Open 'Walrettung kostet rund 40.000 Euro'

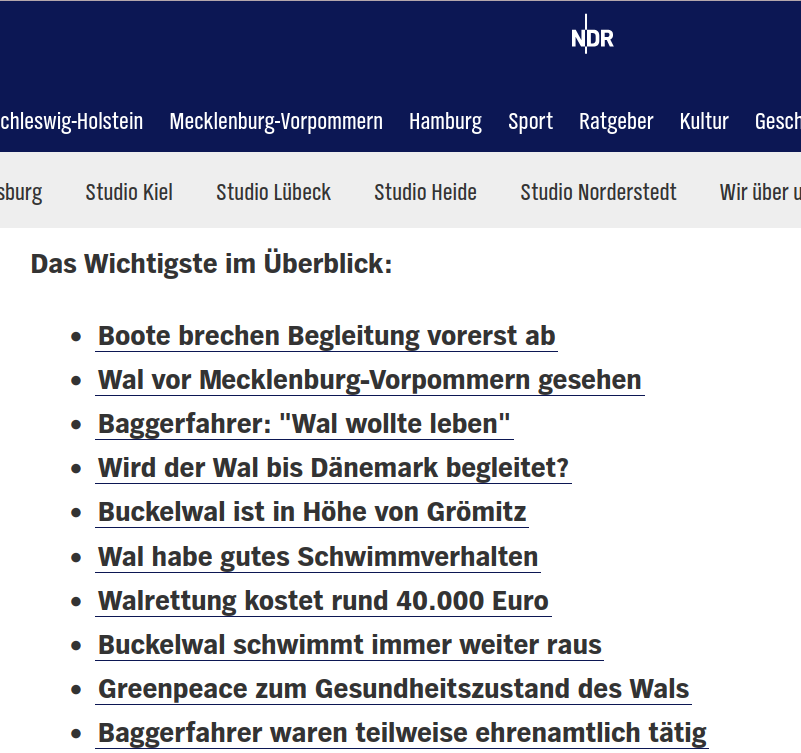point(322,600)
